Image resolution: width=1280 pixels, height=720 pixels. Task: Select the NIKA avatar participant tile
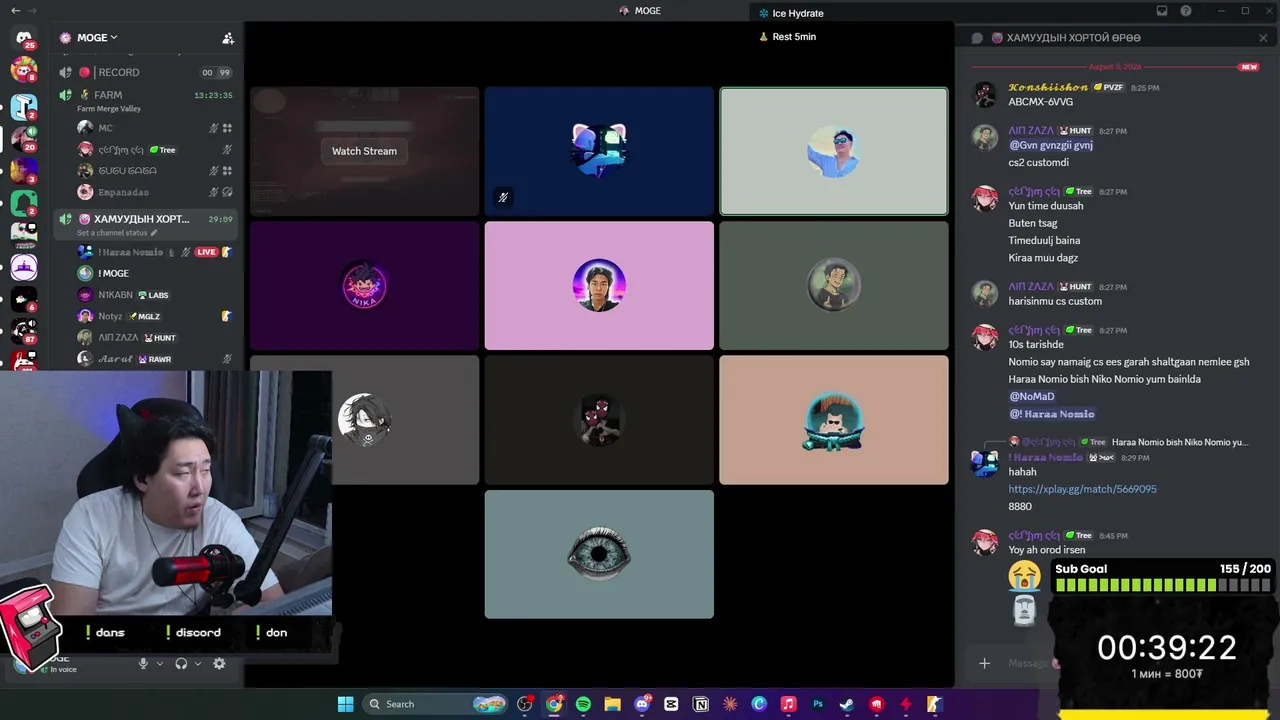tap(364, 286)
